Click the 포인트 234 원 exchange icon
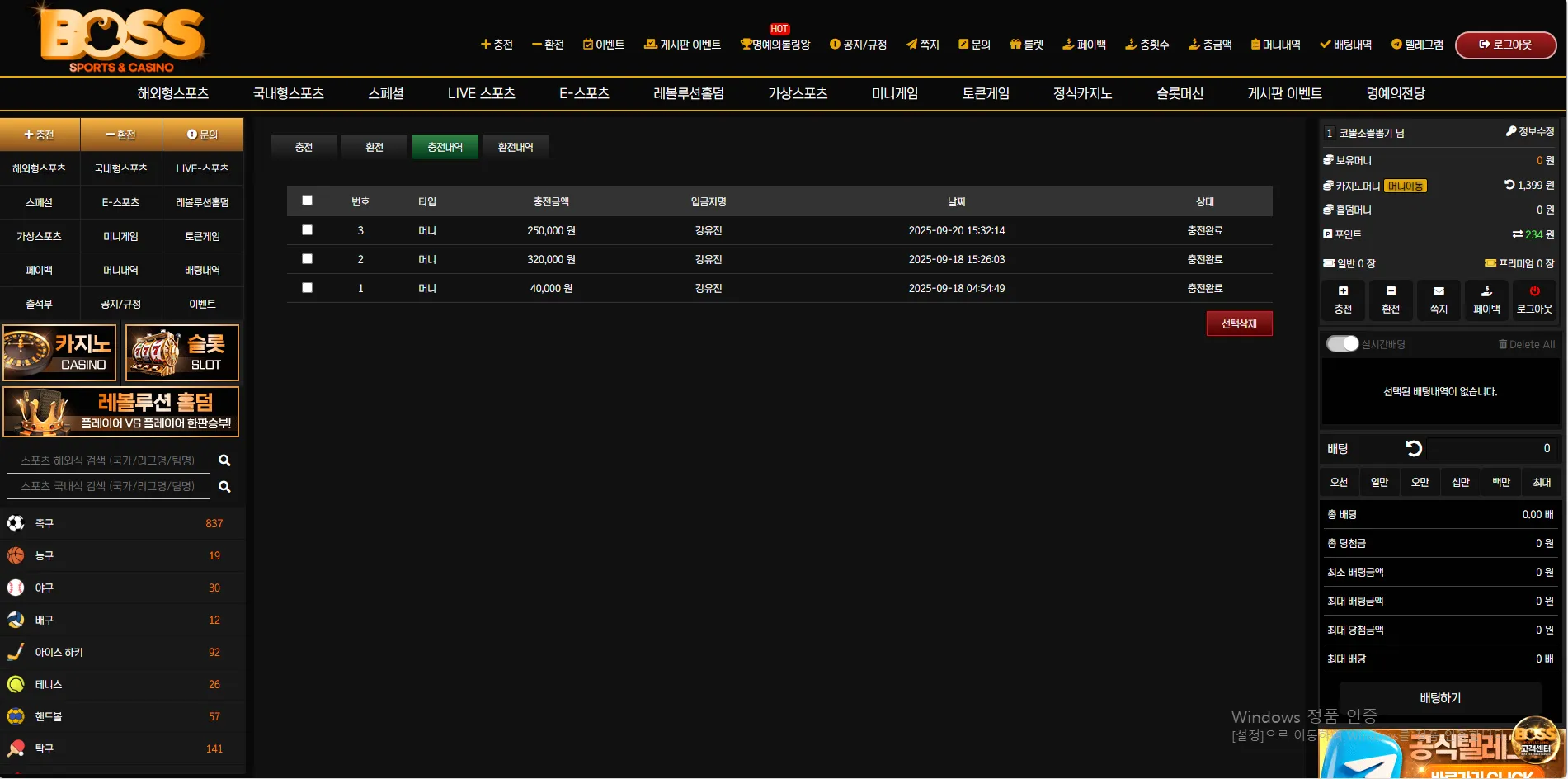Image resolution: width=1568 pixels, height=779 pixels. coord(1517,234)
